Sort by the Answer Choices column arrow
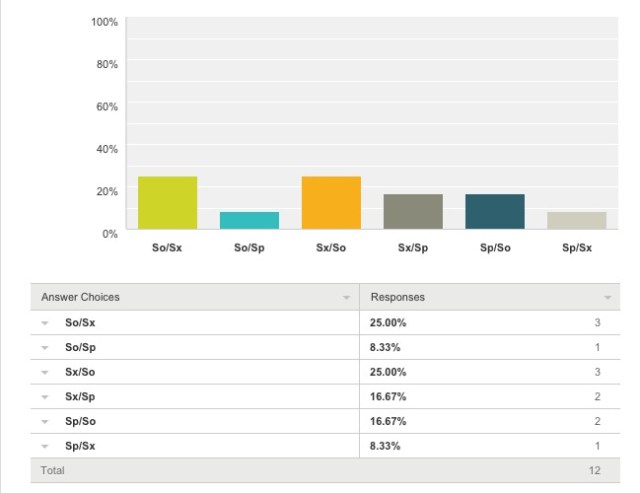Viewport: 640px width, 493px height. [x=347, y=298]
